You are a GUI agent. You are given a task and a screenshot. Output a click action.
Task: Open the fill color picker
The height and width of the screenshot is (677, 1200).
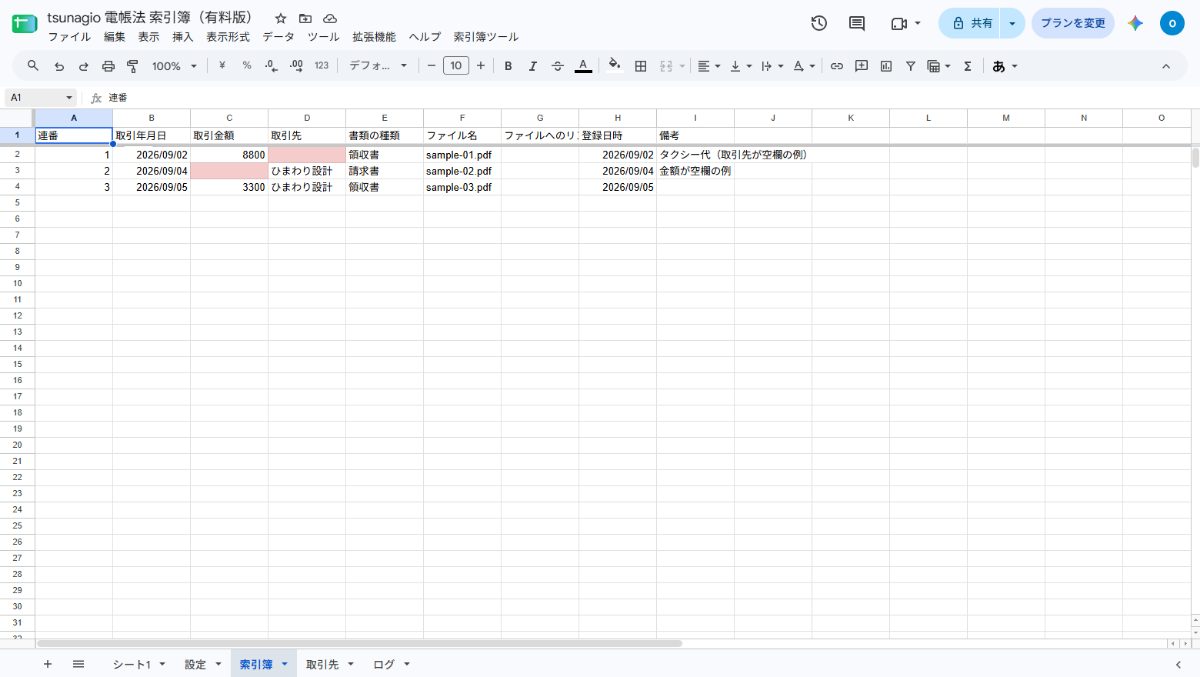point(614,66)
